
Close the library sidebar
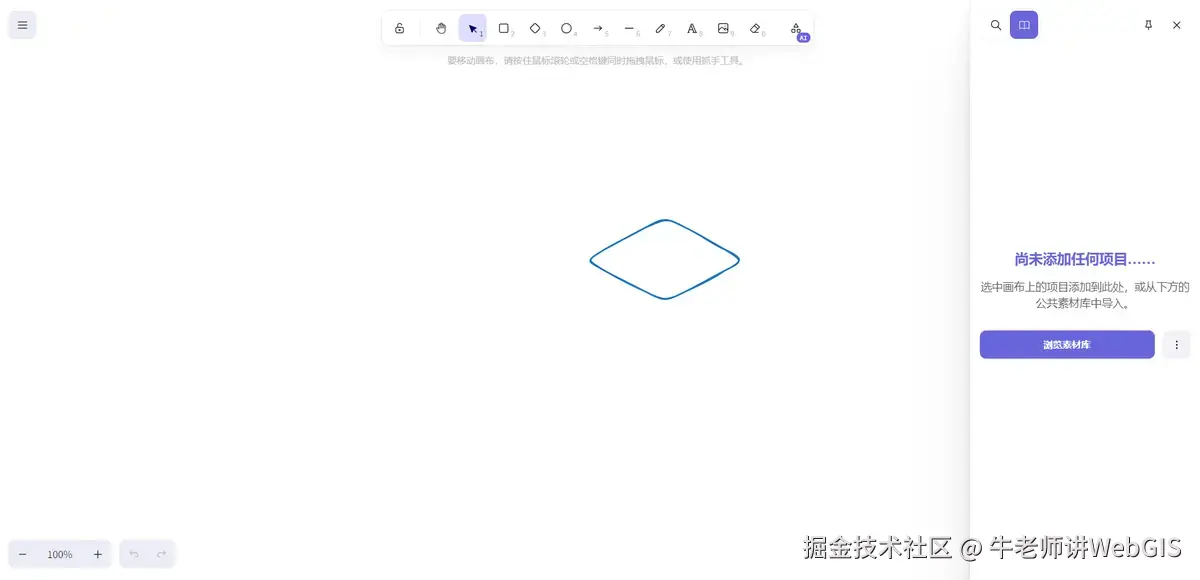pos(1176,25)
